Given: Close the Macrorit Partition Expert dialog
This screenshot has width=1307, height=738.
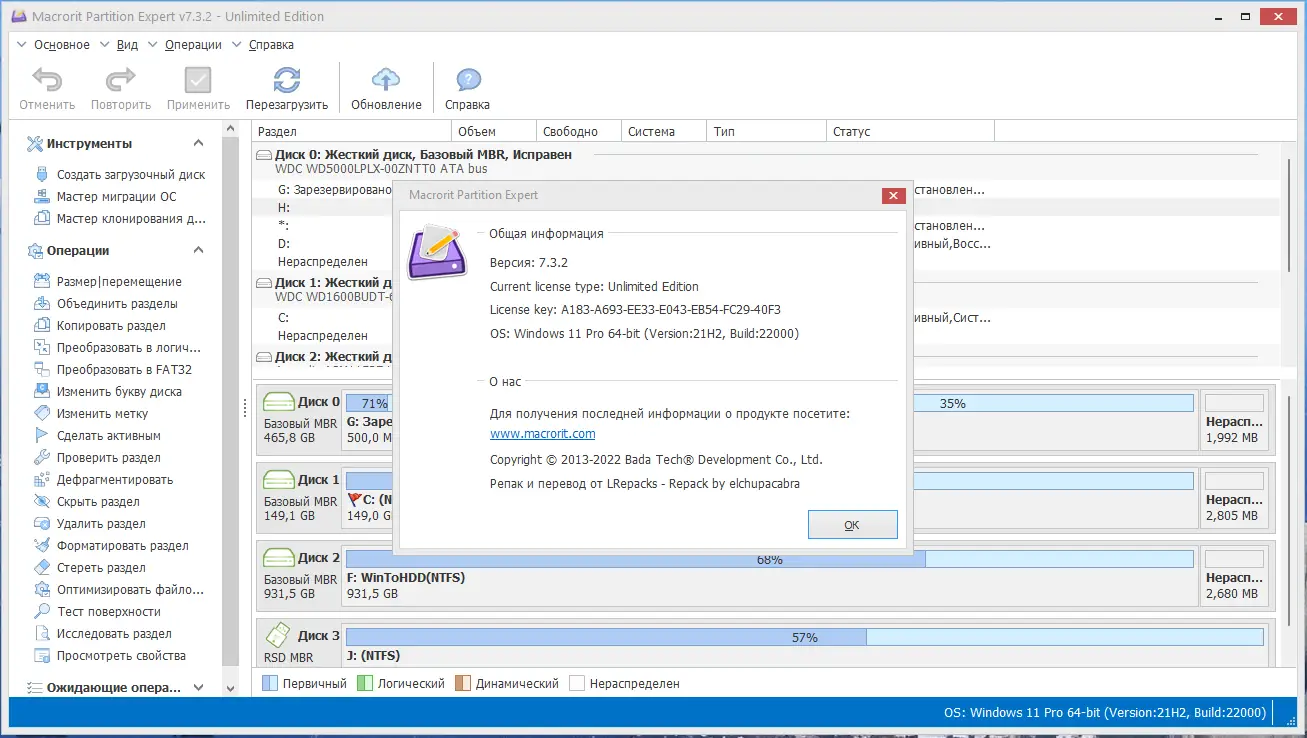Looking at the screenshot, I should coord(893,196).
